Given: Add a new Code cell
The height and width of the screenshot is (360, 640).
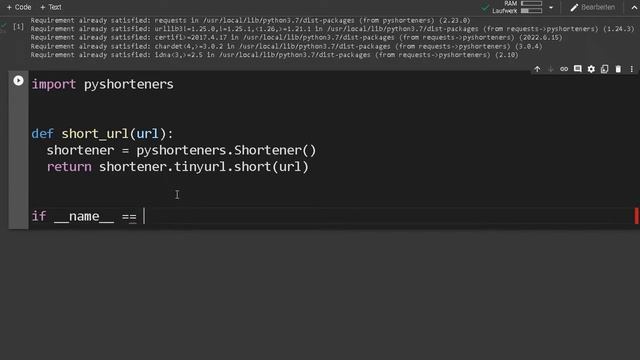Looking at the screenshot, I should [19, 7].
